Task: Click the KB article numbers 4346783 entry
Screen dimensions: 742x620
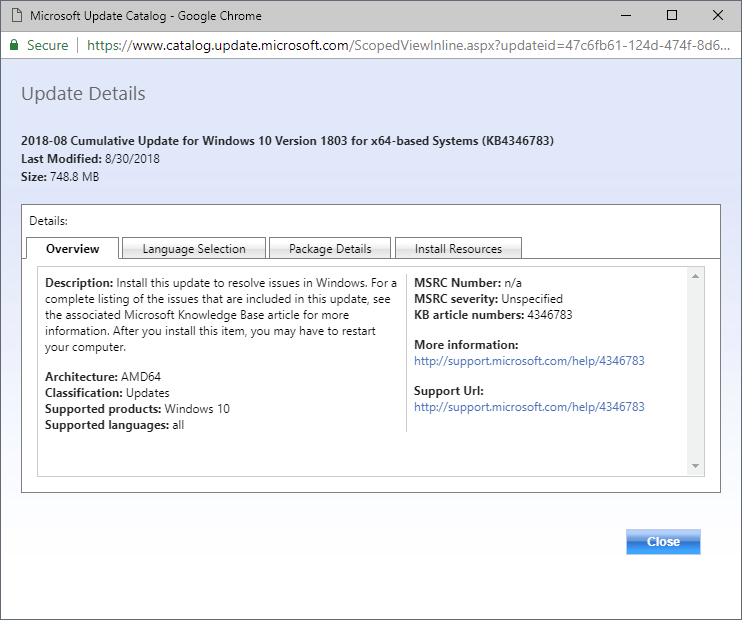Action: click(x=493, y=315)
